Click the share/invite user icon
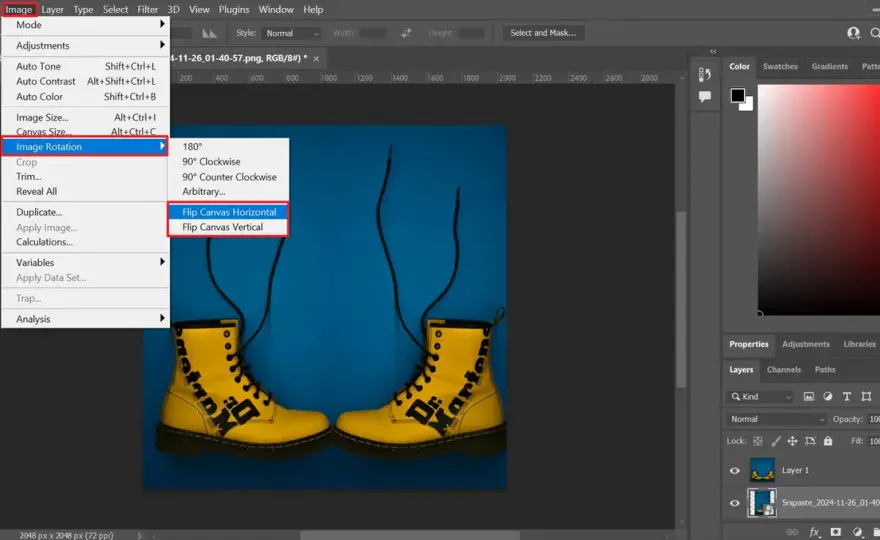Screen dimensions: 880x540 (x=854, y=33)
